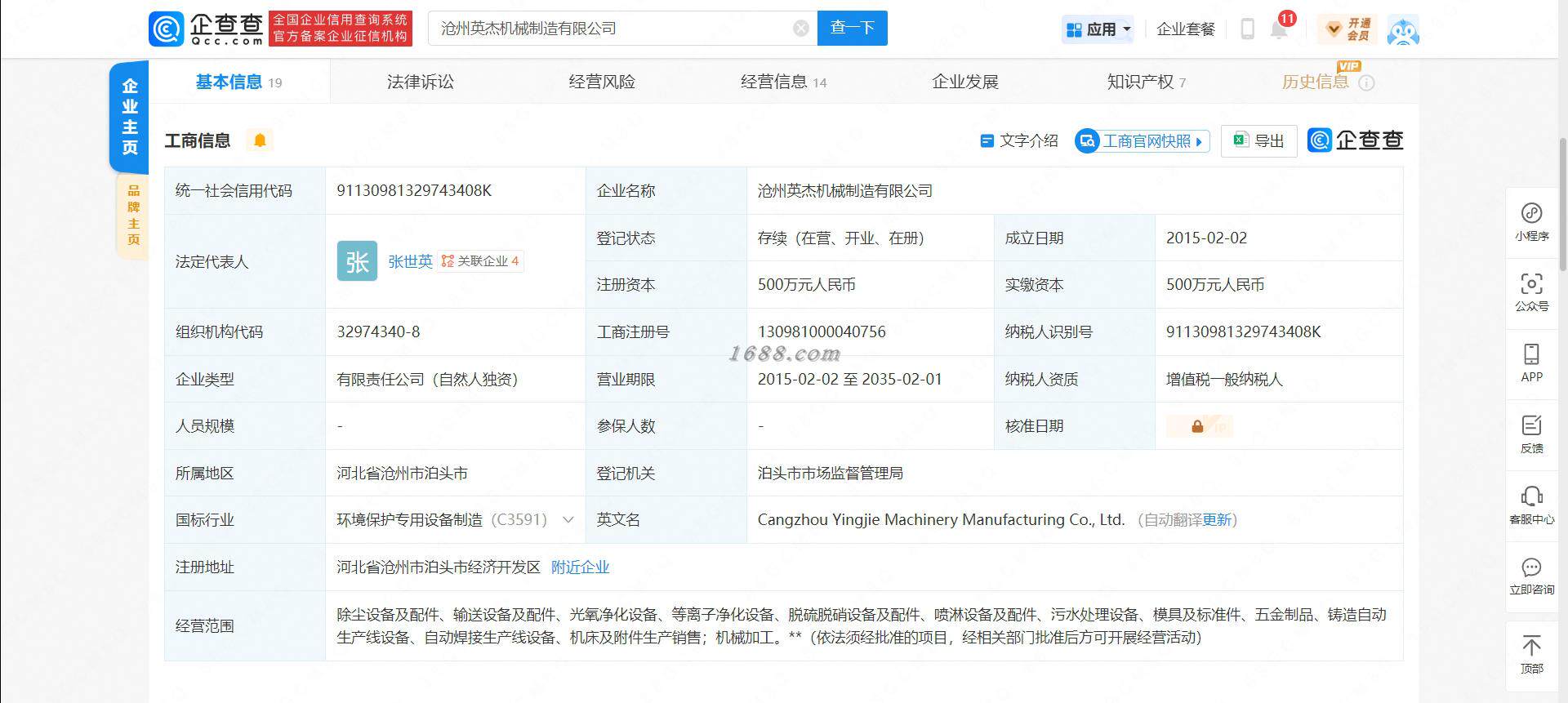This screenshot has height=703, width=1568.
Task: View 关联企业 4 related companies
Action: click(x=480, y=261)
